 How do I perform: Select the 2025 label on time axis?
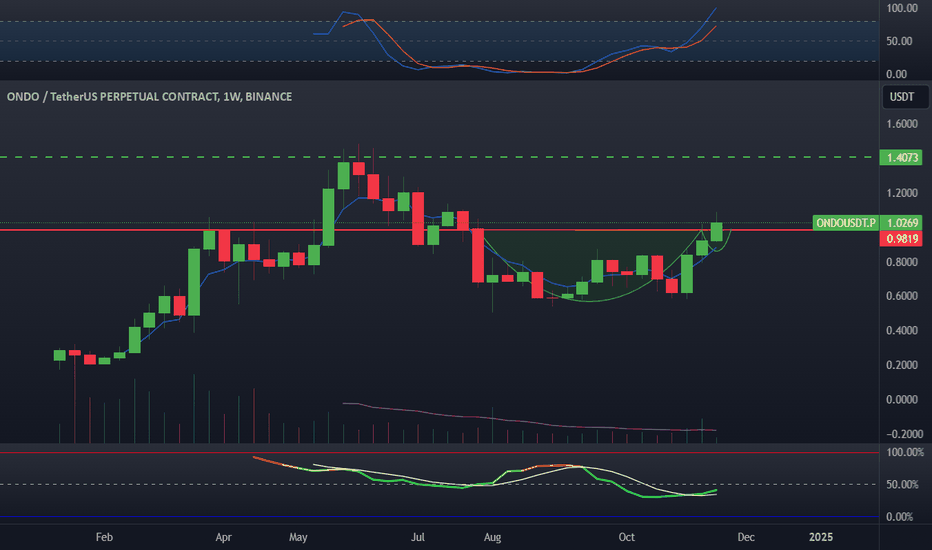(821, 537)
